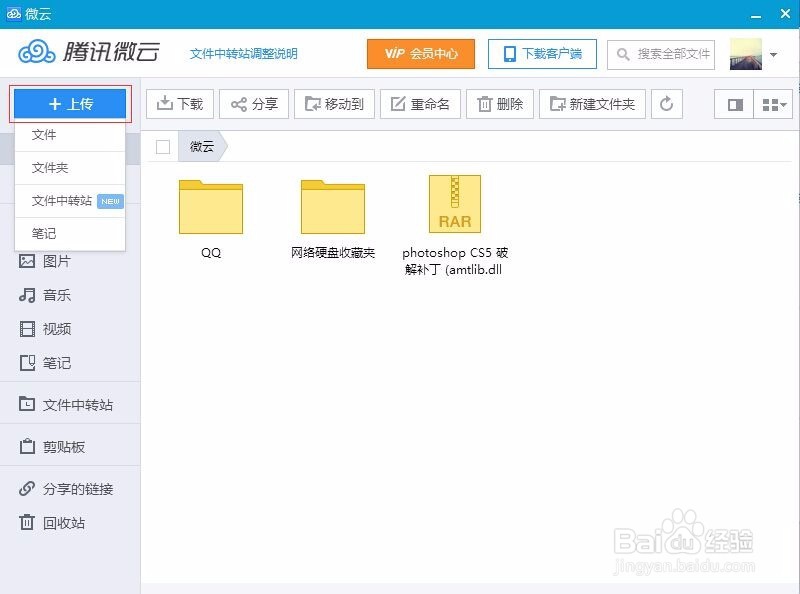Toggle the preview pane layout icon
The image size is (800, 594).
(x=734, y=105)
